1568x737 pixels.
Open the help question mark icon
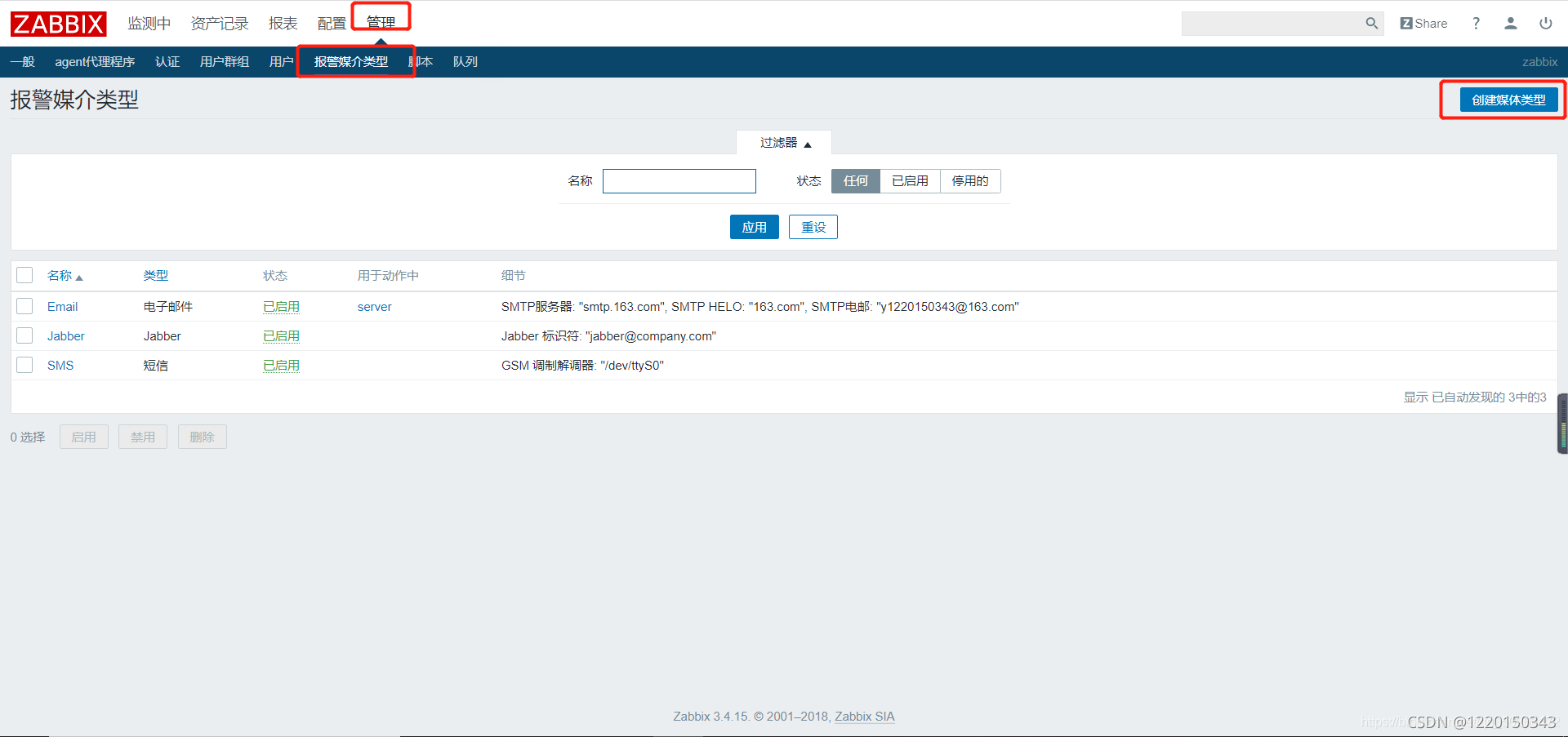tap(1476, 24)
